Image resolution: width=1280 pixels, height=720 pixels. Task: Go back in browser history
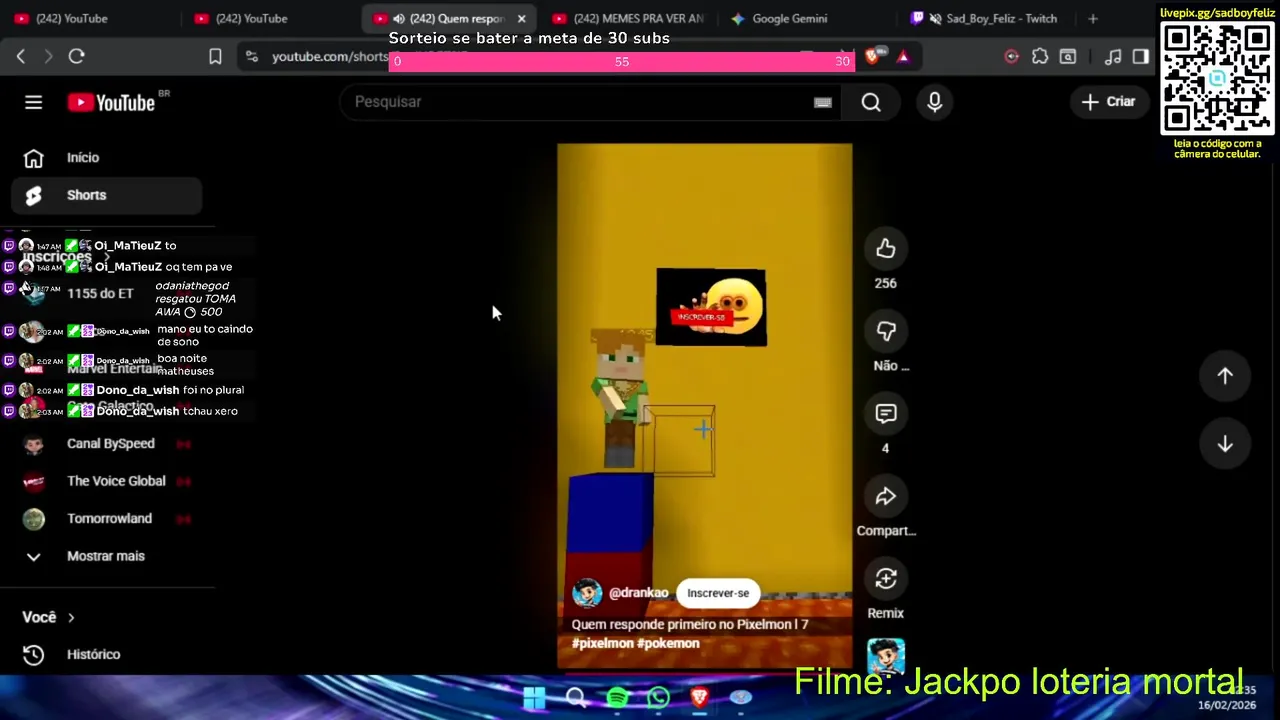[x=21, y=57]
